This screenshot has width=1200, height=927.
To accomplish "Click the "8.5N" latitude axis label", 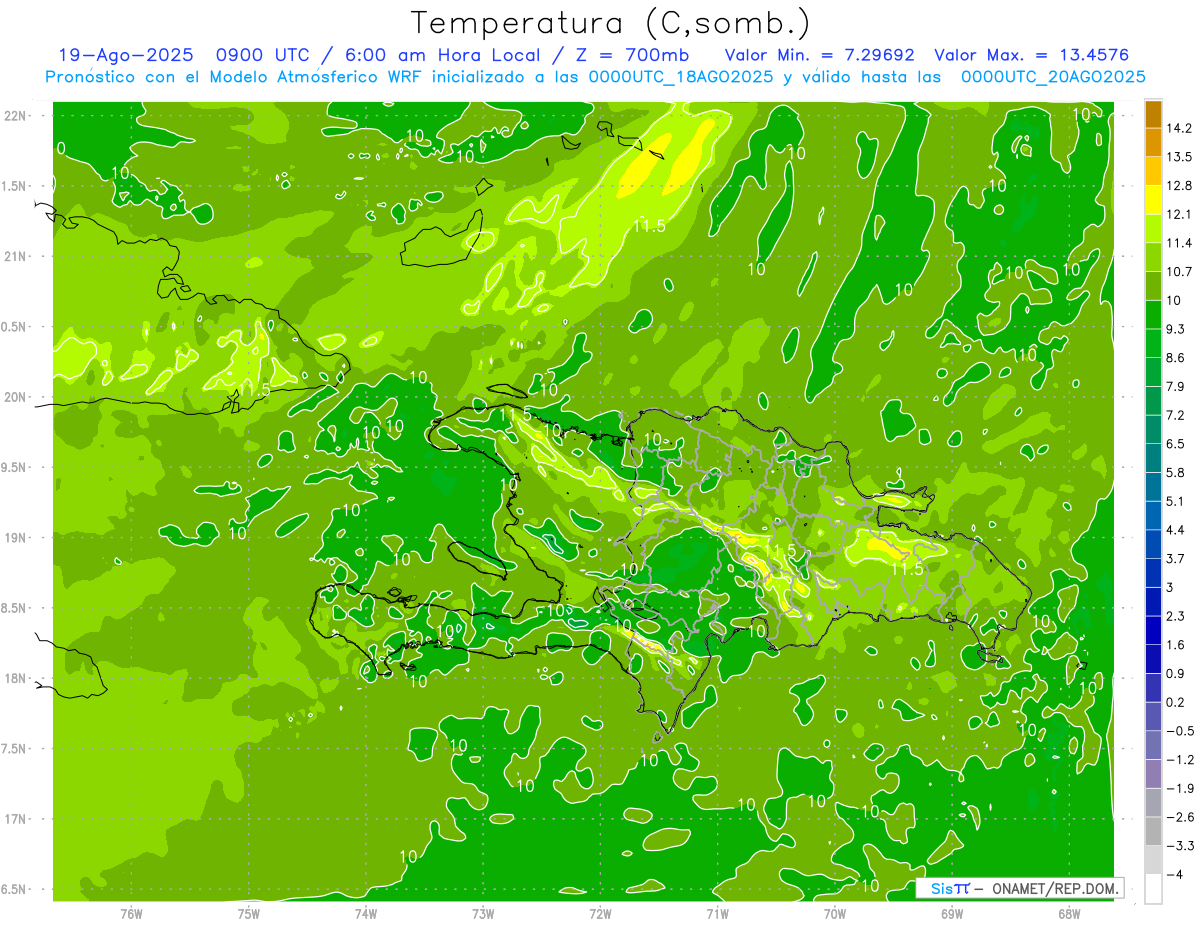I will pos(13,608).
